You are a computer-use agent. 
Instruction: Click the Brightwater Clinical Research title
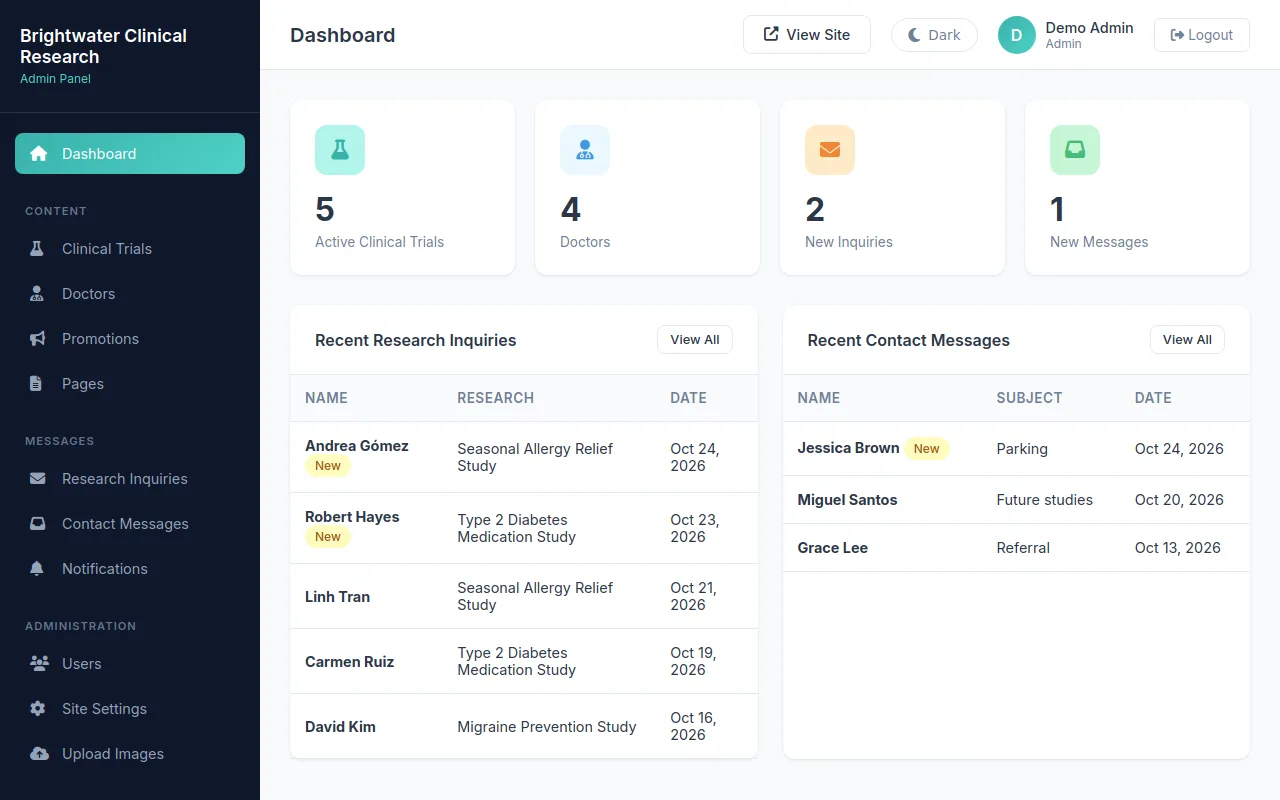(x=103, y=46)
